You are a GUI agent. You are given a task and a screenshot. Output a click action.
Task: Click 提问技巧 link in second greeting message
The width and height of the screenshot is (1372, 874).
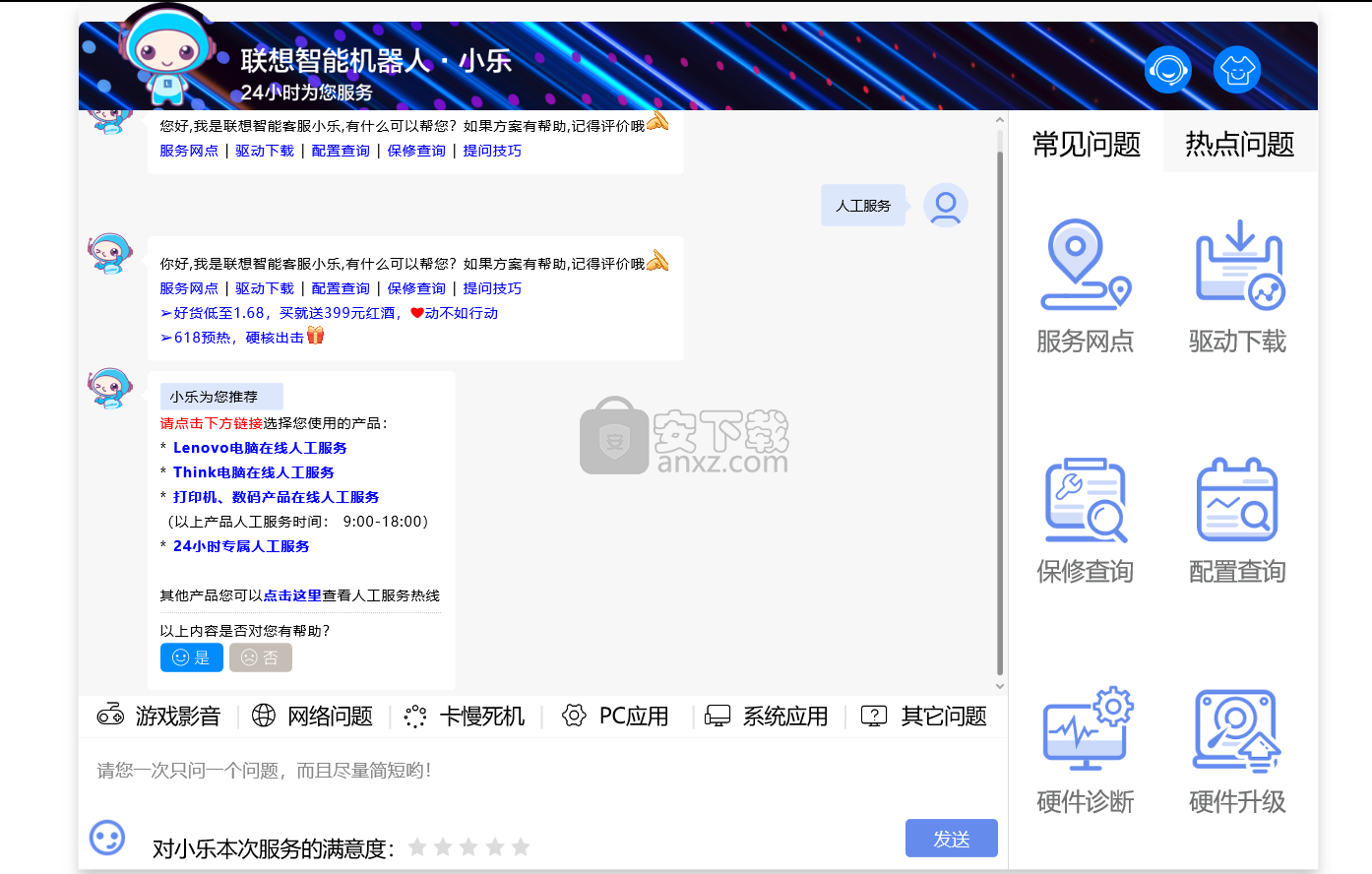[492, 288]
